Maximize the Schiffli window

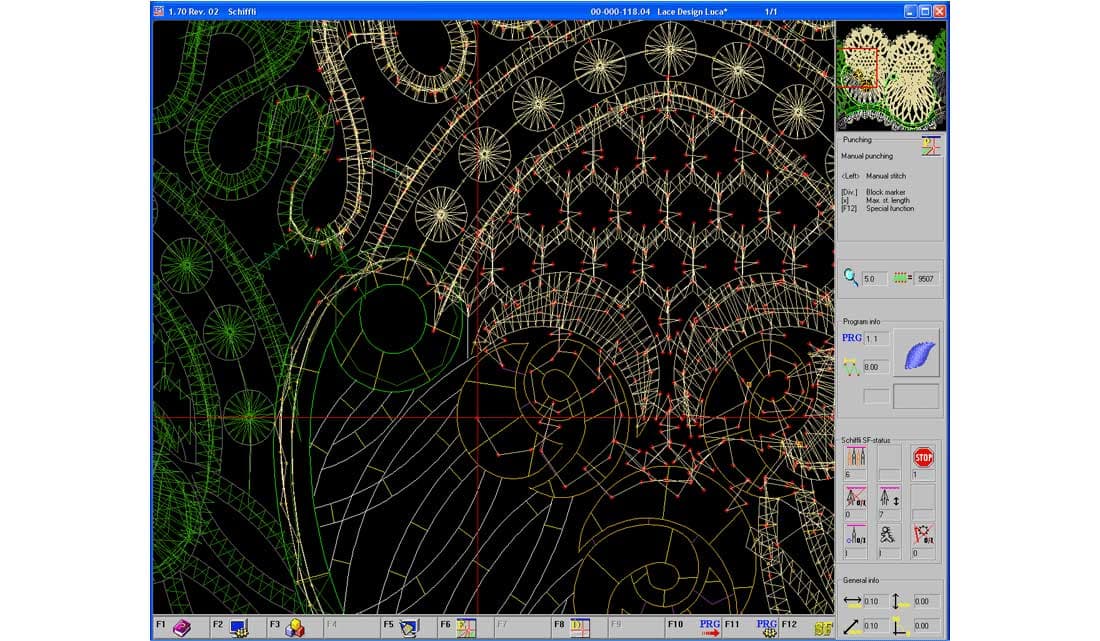925,11
